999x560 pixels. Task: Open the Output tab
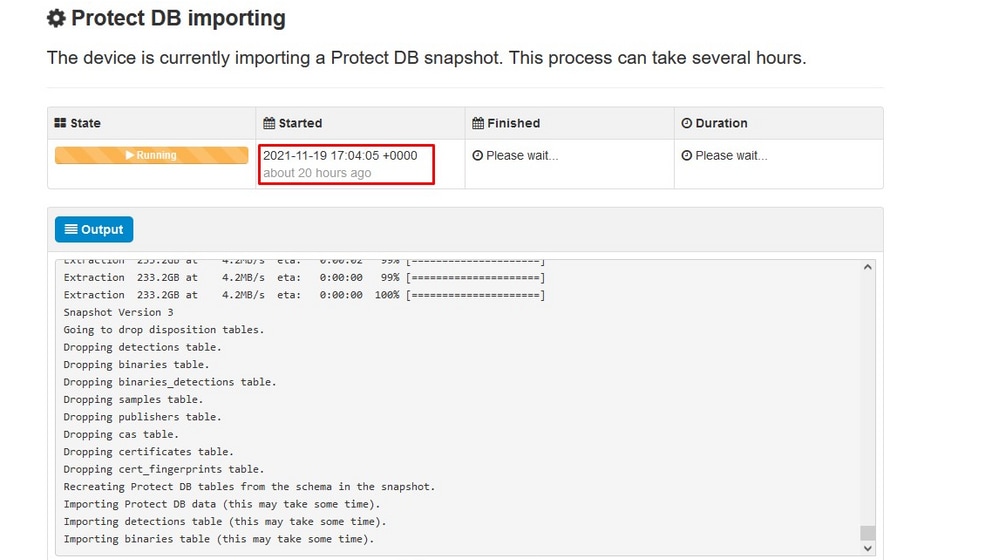(x=94, y=229)
